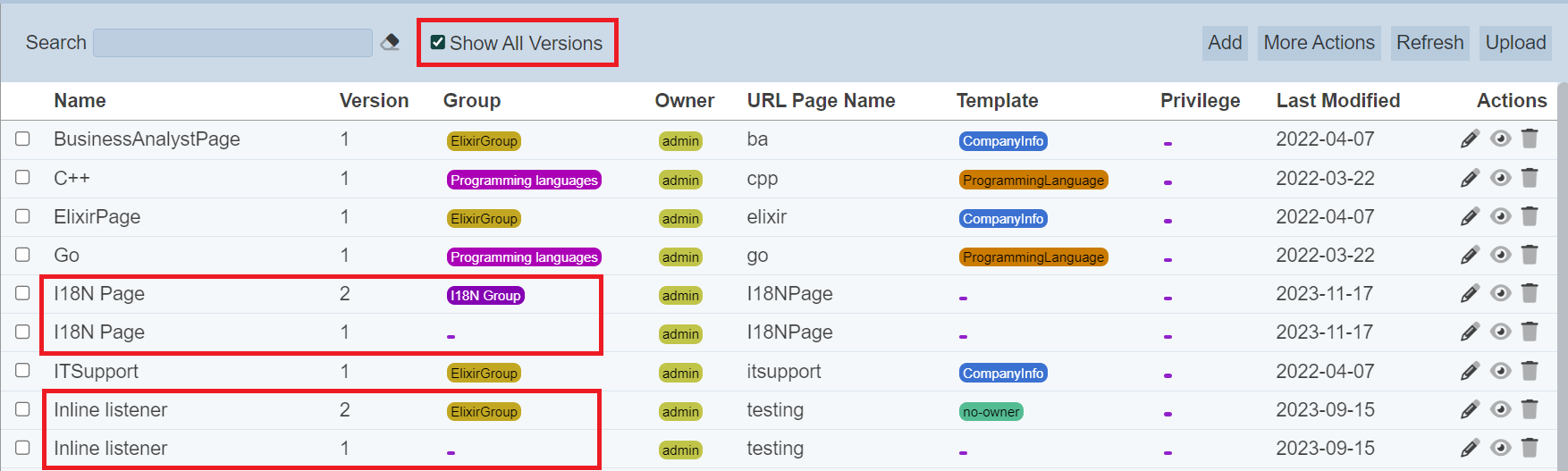This screenshot has width=1568, height=471.
Task: Select the BusinessAnalystPage row checkbox
Action: tap(22, 139)
